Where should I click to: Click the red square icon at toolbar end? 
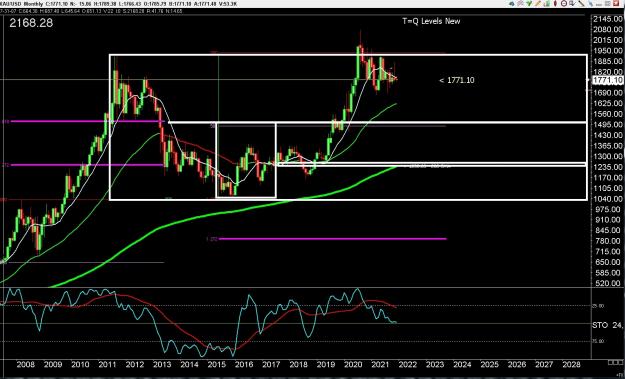[x=616, y=4]
